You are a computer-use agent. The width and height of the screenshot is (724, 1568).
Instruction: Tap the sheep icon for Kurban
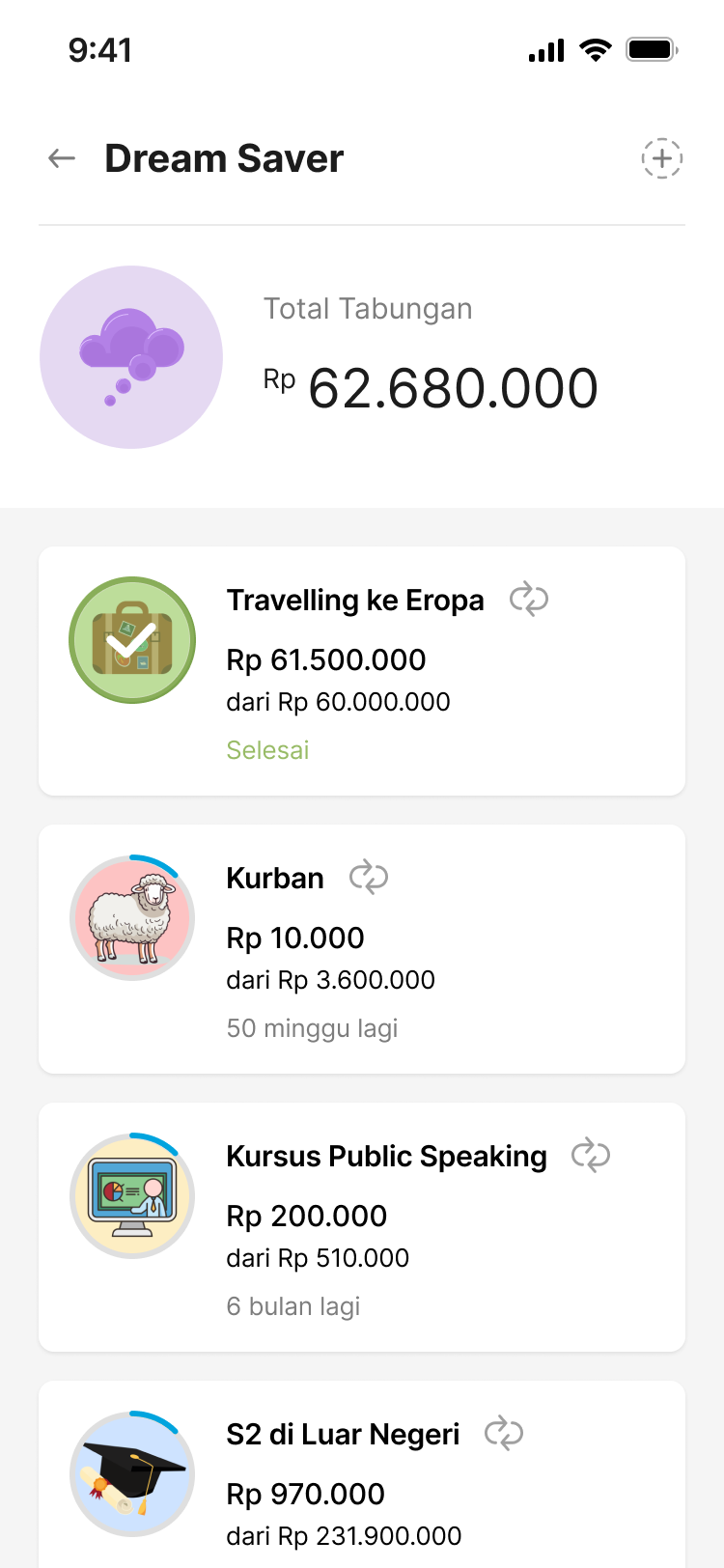(132, 918)
